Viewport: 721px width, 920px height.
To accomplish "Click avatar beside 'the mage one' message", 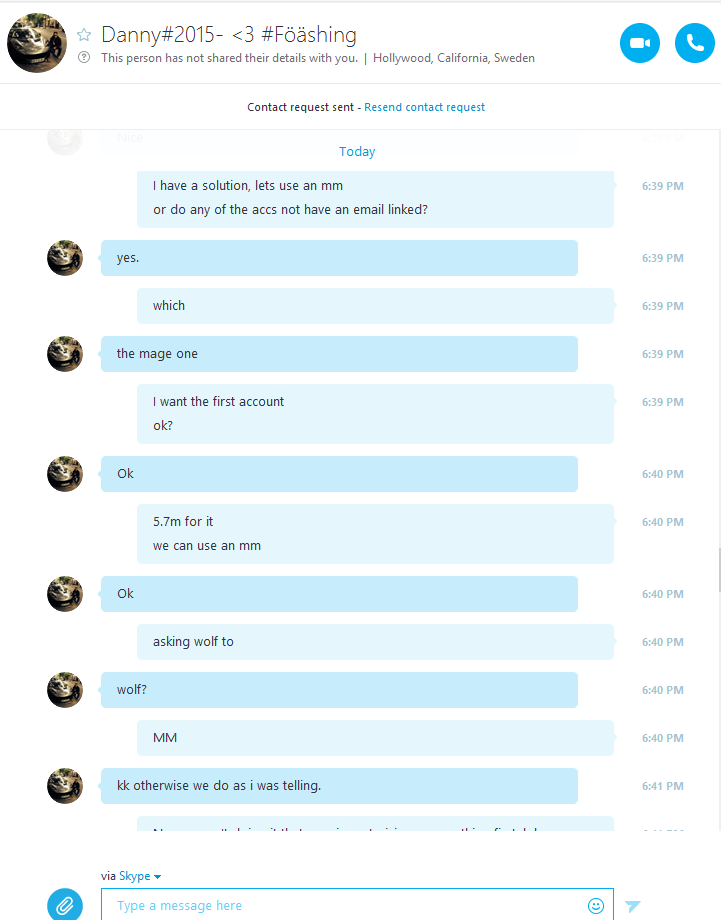I will tap(65, 354).
